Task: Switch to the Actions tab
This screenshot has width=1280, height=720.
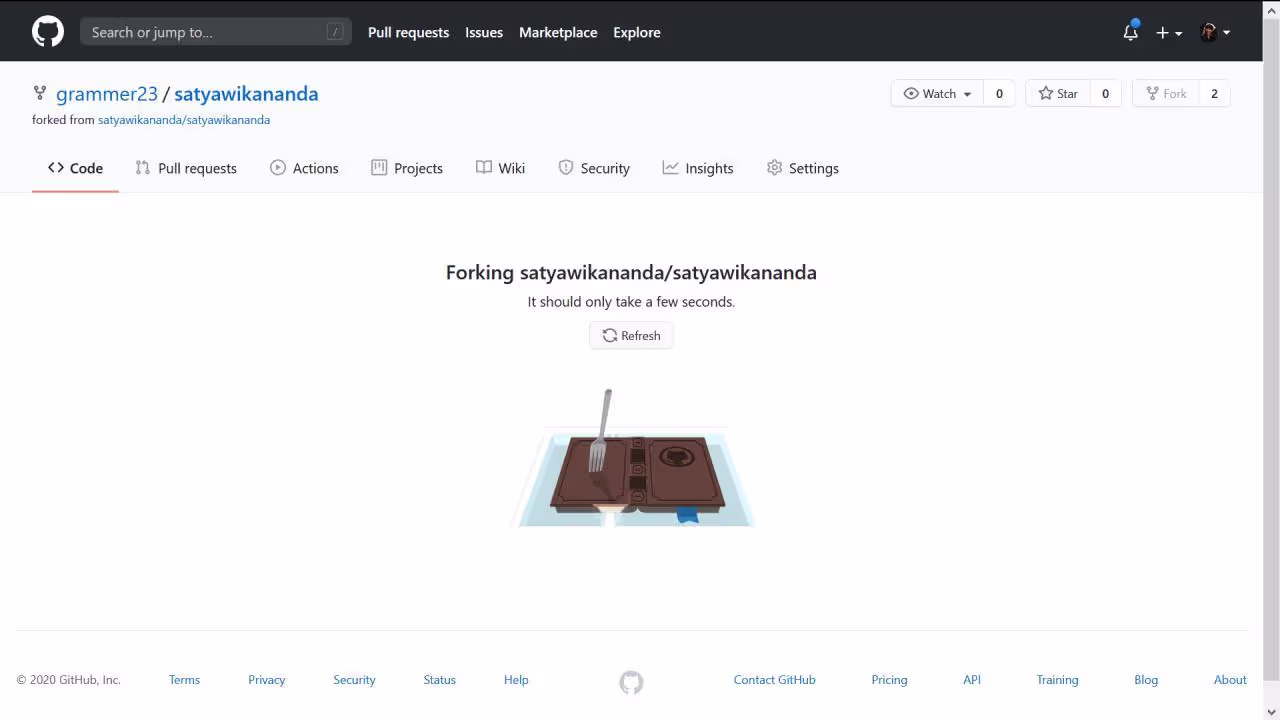Action: (x=304, y=168)
